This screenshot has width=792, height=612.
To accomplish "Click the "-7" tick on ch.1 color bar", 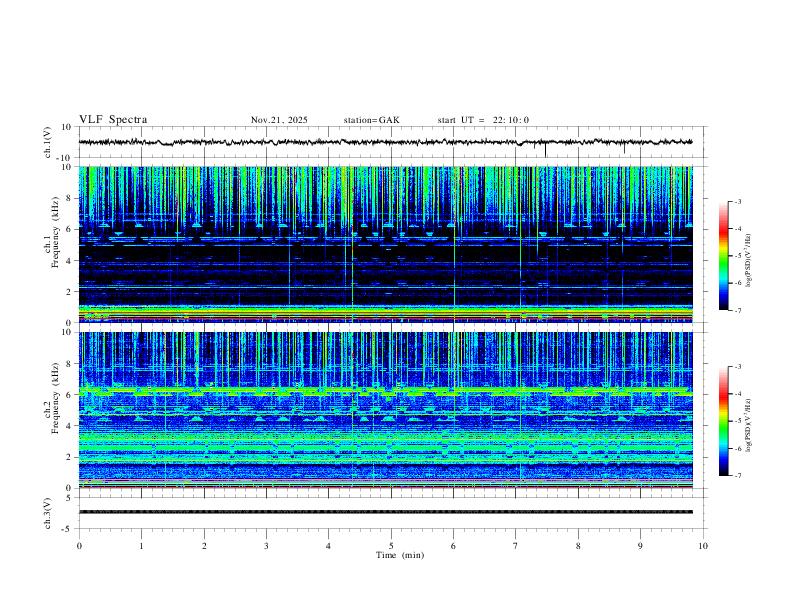I will (x=737, y=310).
